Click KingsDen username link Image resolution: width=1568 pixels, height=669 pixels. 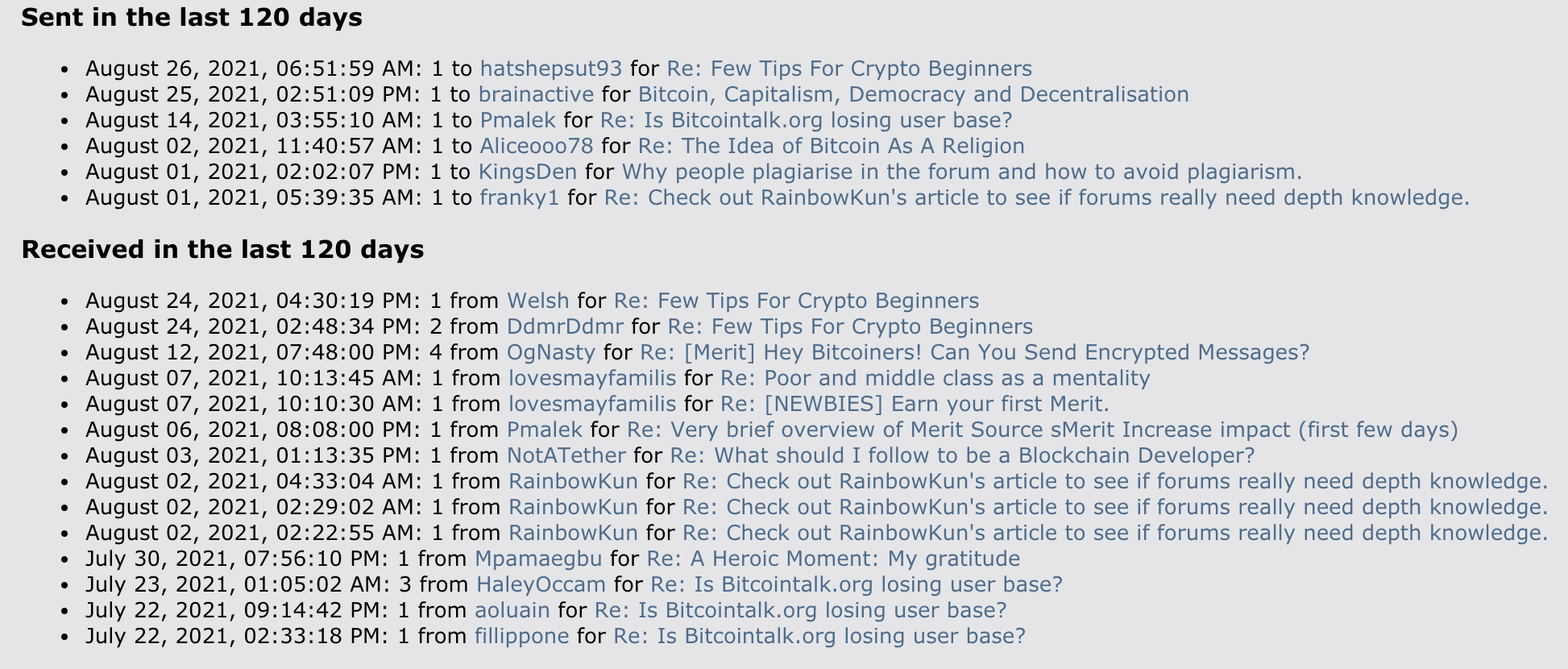528,172
